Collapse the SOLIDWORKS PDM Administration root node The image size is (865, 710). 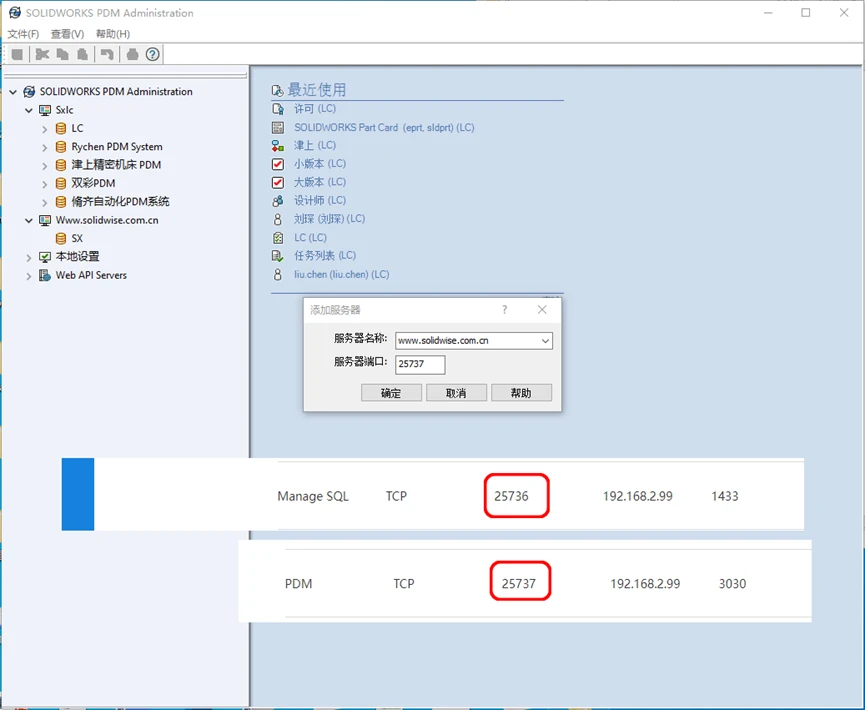(x=13, y=92)
